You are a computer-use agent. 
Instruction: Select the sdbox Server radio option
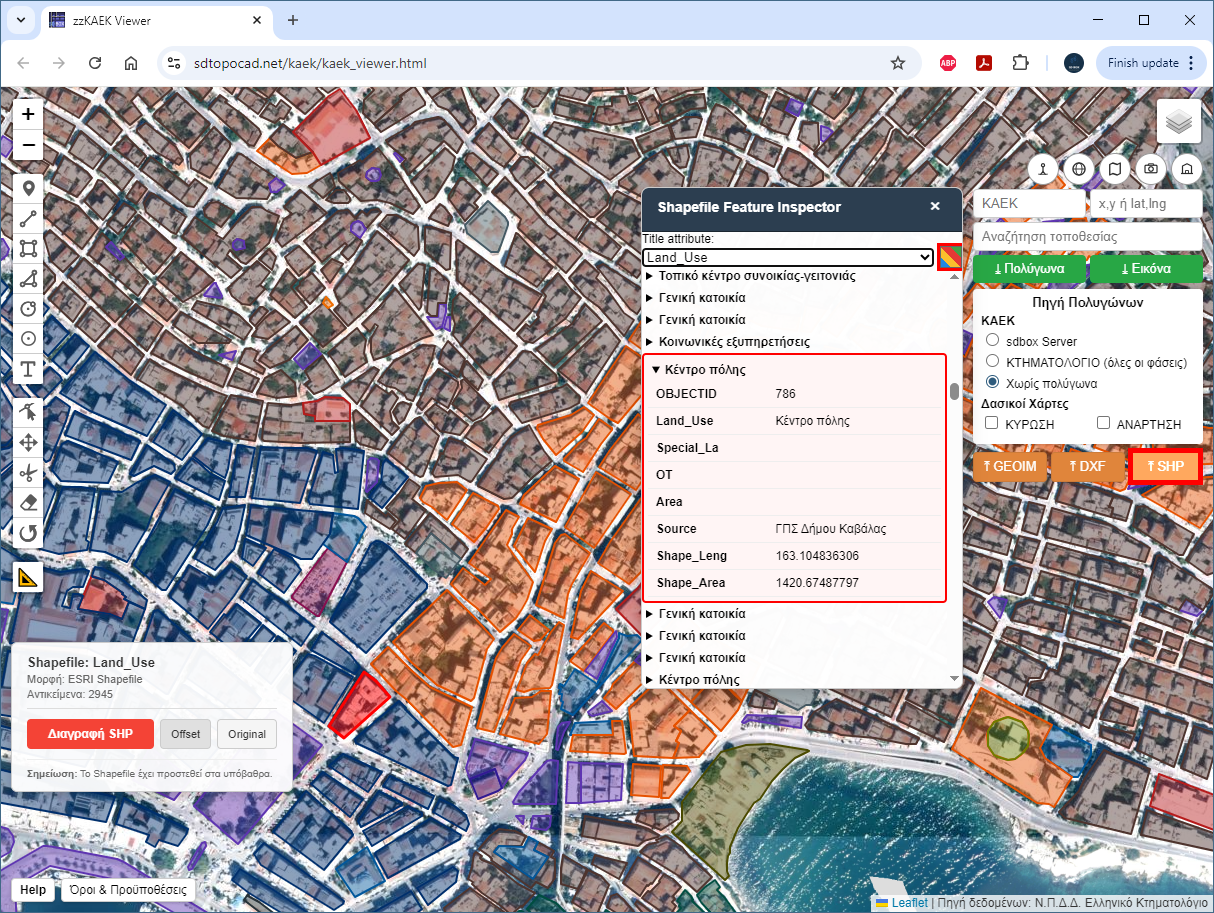point(993,341)
